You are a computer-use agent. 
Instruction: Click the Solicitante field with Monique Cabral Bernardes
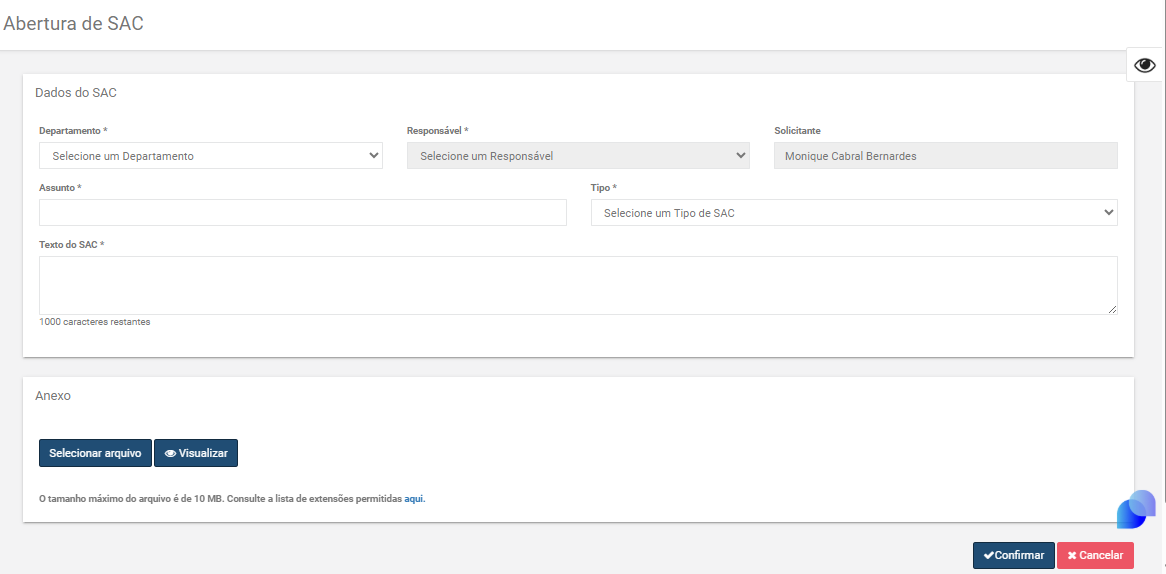945,156
